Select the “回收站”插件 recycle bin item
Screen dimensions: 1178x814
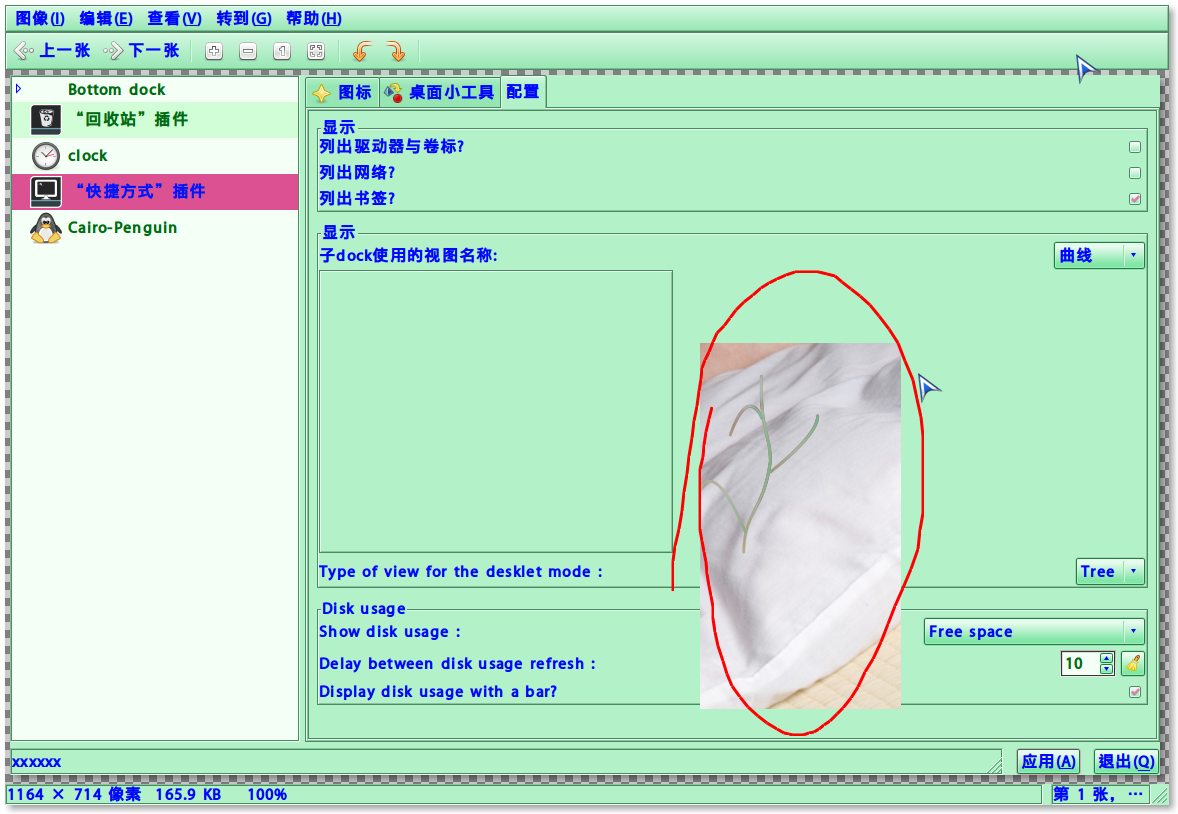point(155,120)
